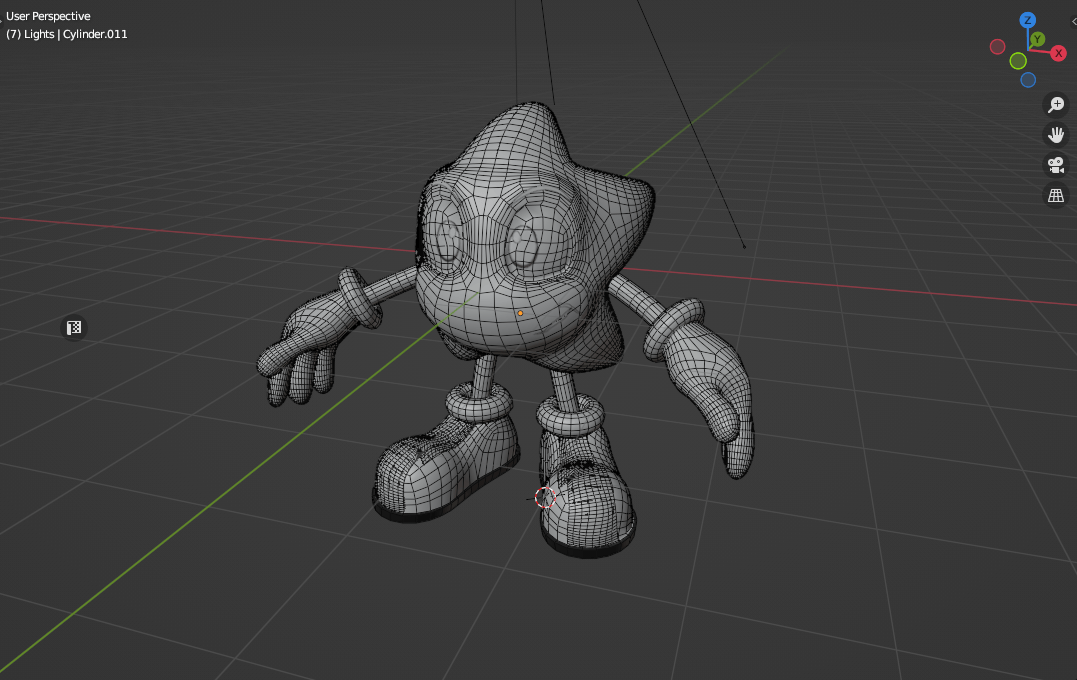Screen dimensions: 1077x680
Task: Expand the toolbar via the top-left arrow
Action: [x=3, y=16]
